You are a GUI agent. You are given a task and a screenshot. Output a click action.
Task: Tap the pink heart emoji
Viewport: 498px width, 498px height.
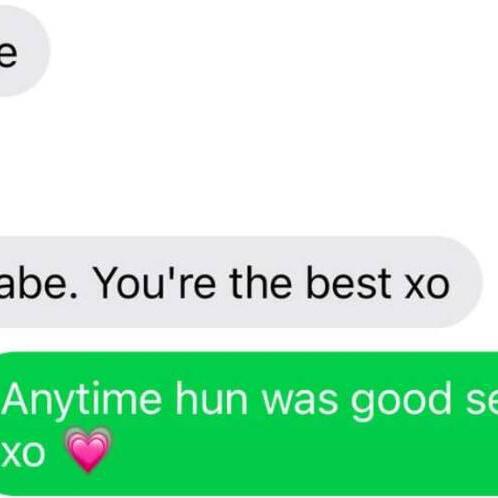tap(88, 450)
